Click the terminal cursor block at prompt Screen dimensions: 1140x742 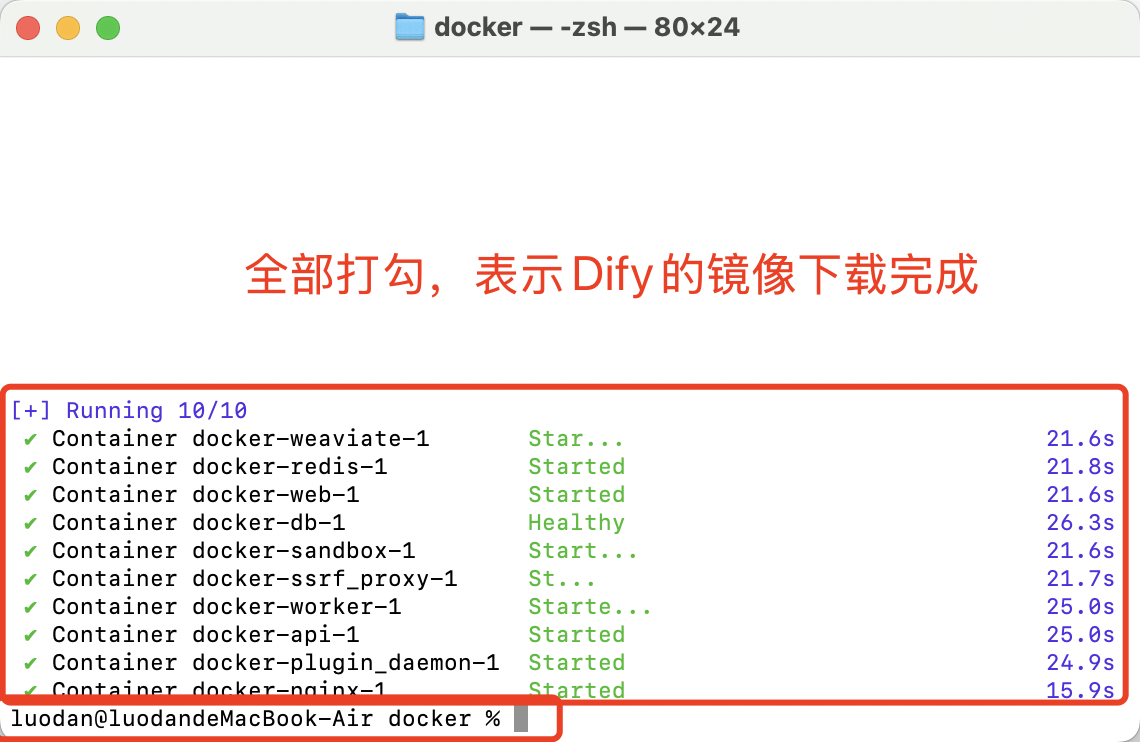click(x=521, y=719)
